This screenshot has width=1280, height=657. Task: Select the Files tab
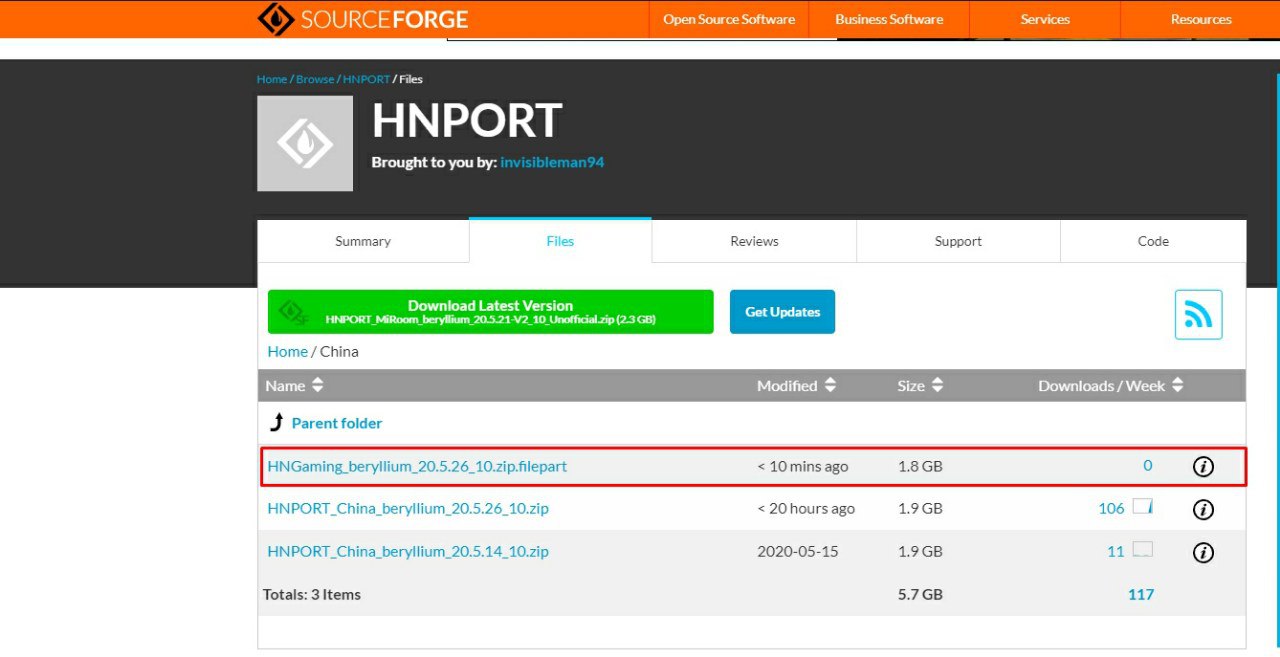[x=560, y=241]
